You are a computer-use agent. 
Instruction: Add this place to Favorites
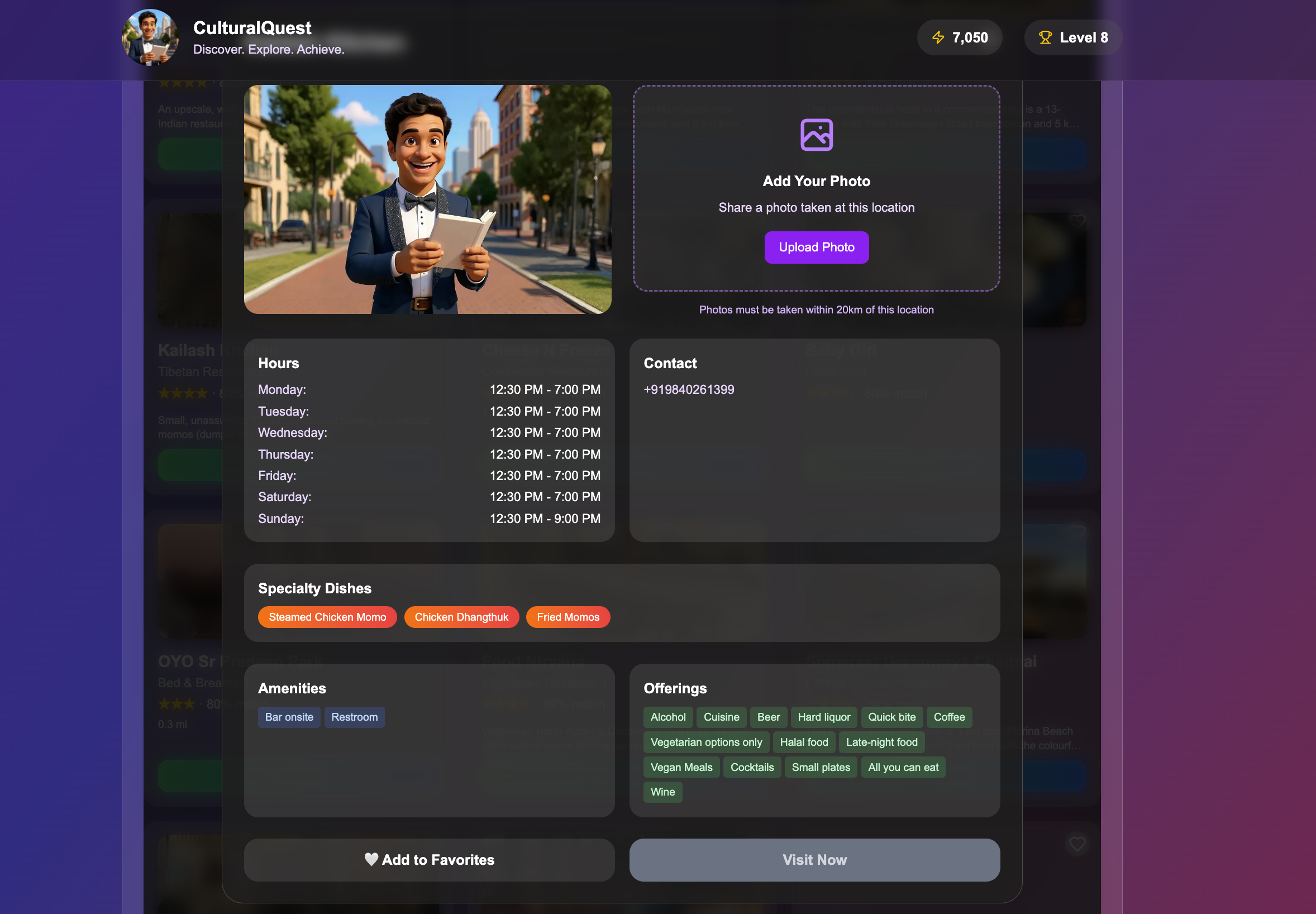click(429, 860)
